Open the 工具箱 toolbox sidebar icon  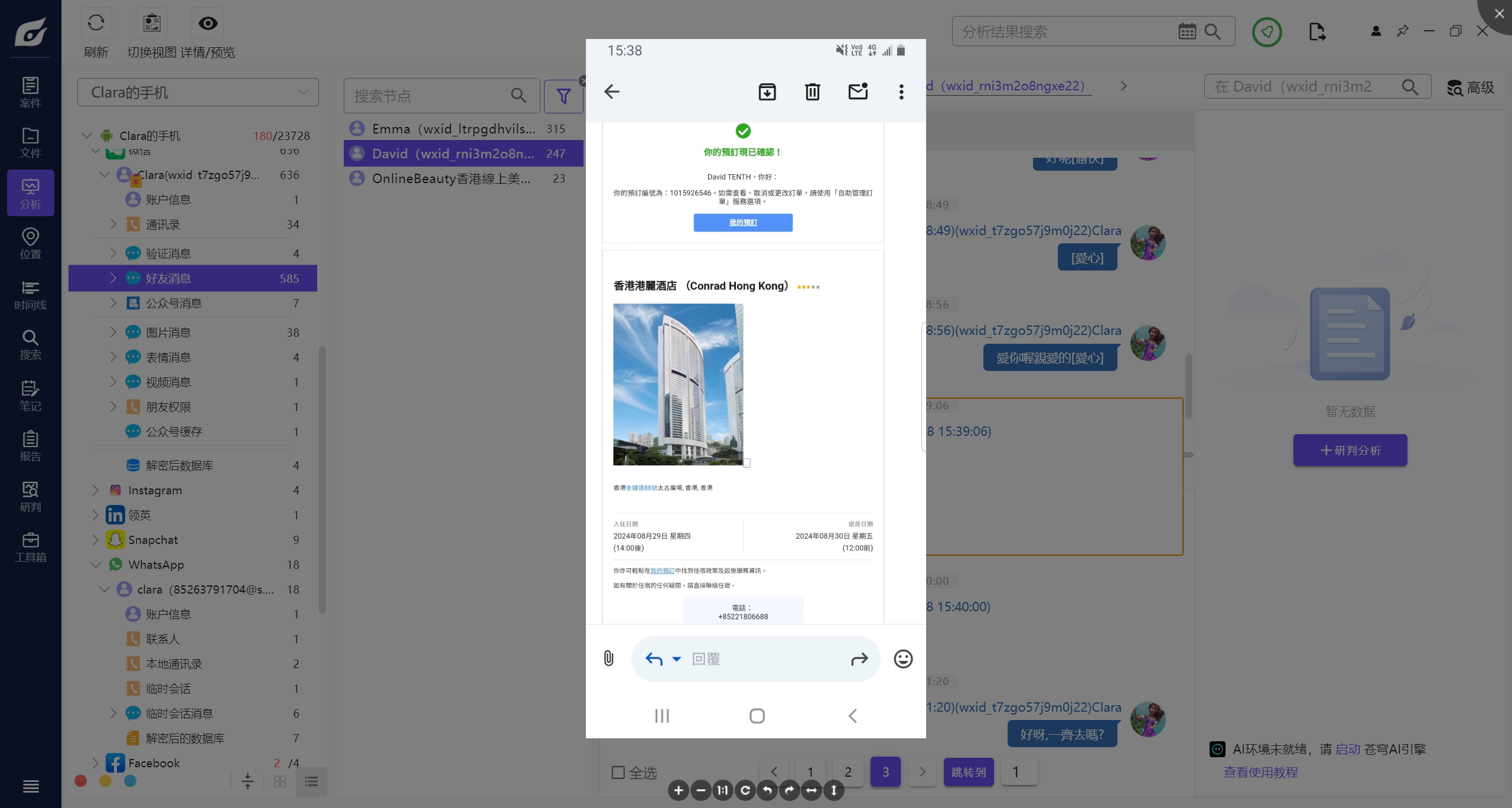point(30,548)
